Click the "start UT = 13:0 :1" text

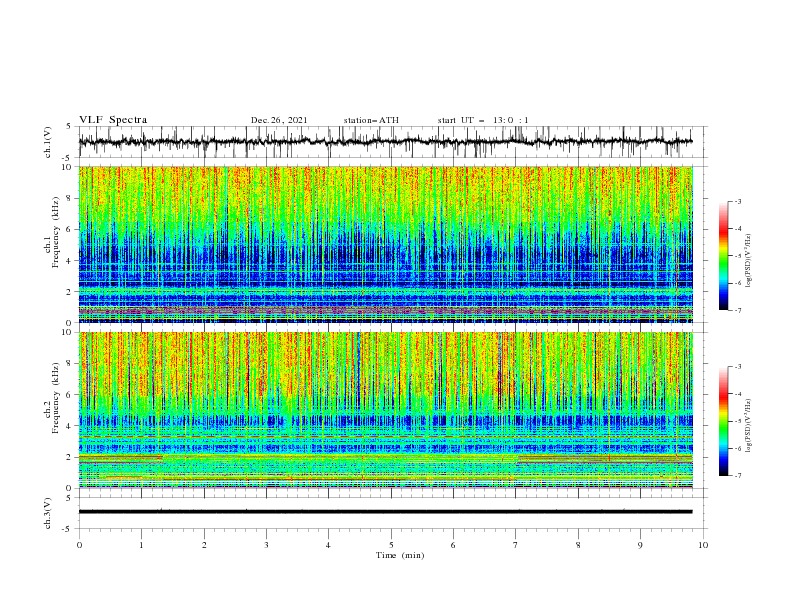[x=483, y=120]
